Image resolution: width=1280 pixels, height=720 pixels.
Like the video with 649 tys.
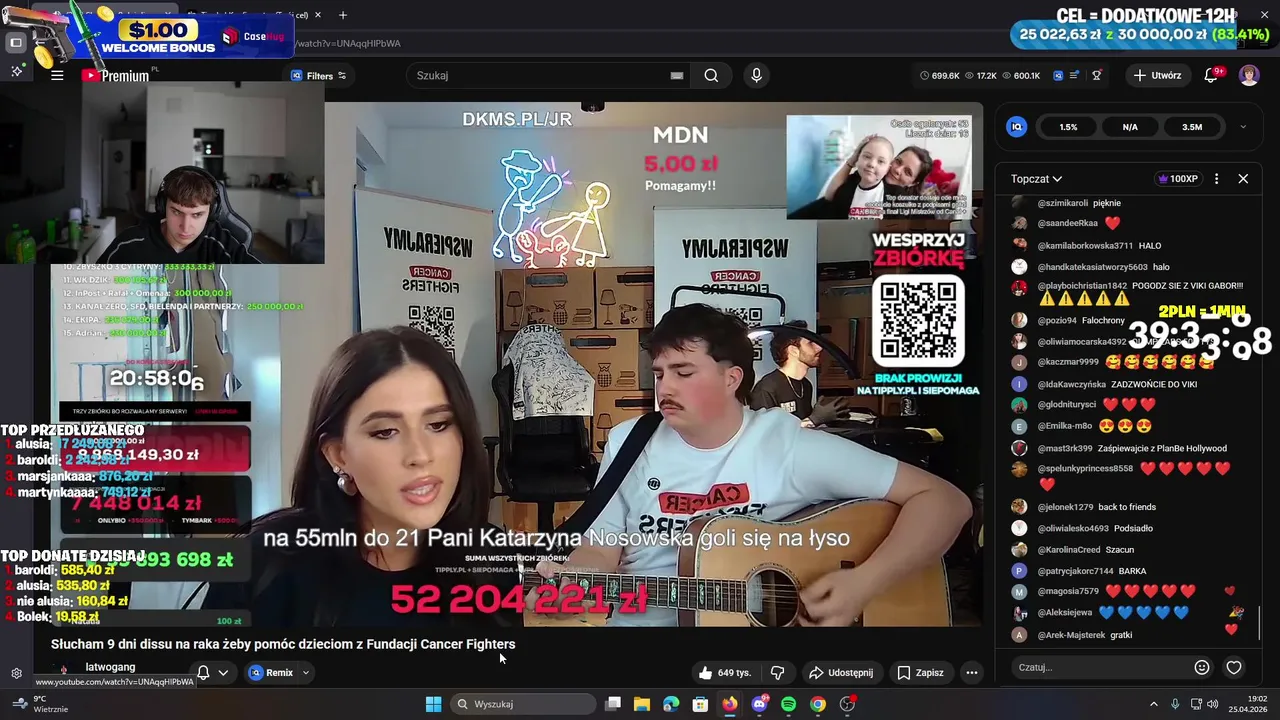tap(725, 673)
